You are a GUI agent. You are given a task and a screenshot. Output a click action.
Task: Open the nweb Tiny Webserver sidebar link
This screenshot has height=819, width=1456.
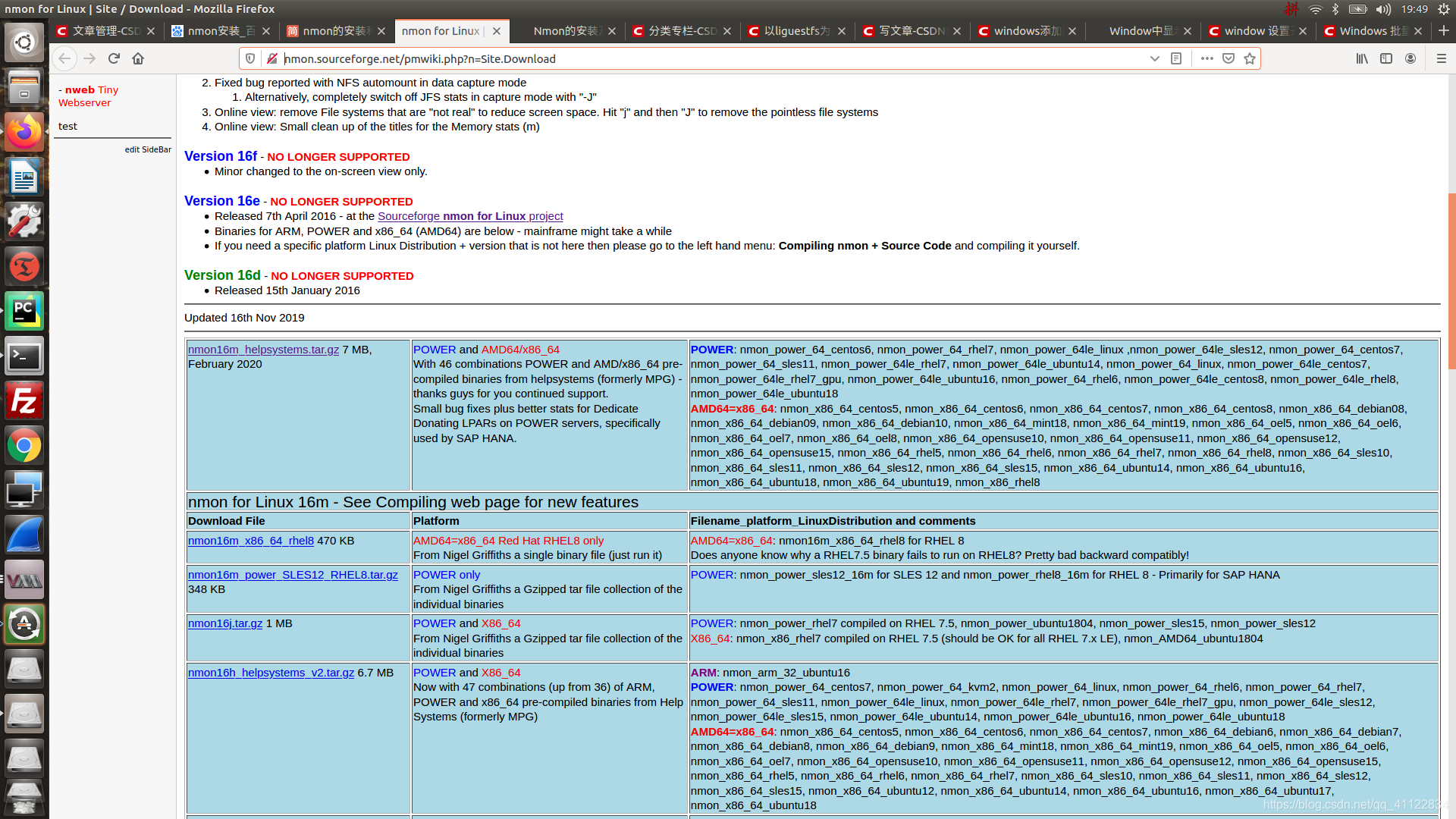coord(91,96)
